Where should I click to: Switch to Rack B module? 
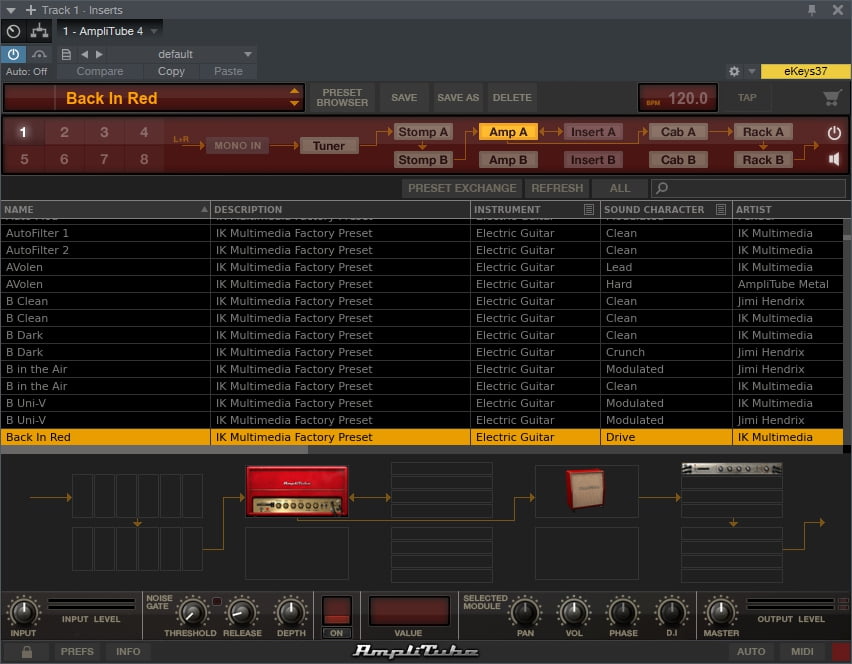(x=763, y=160)
